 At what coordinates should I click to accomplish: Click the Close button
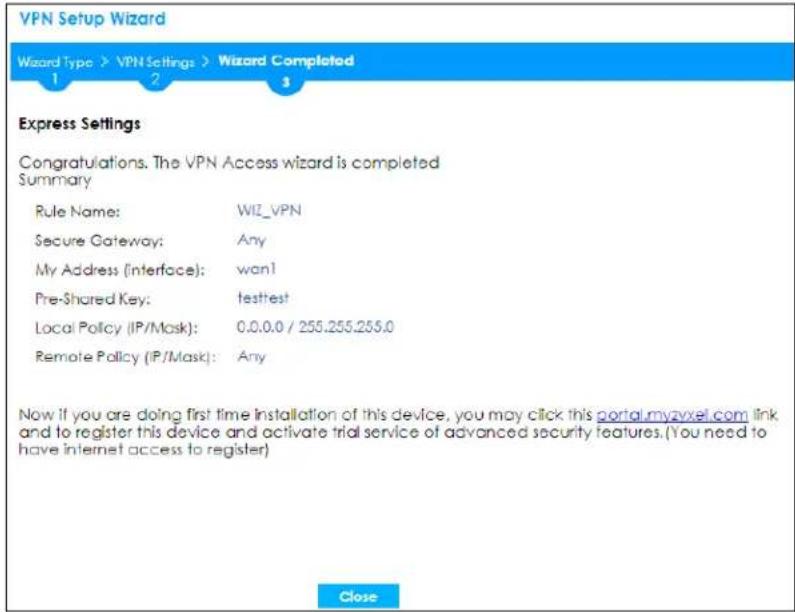click(358, 596)
